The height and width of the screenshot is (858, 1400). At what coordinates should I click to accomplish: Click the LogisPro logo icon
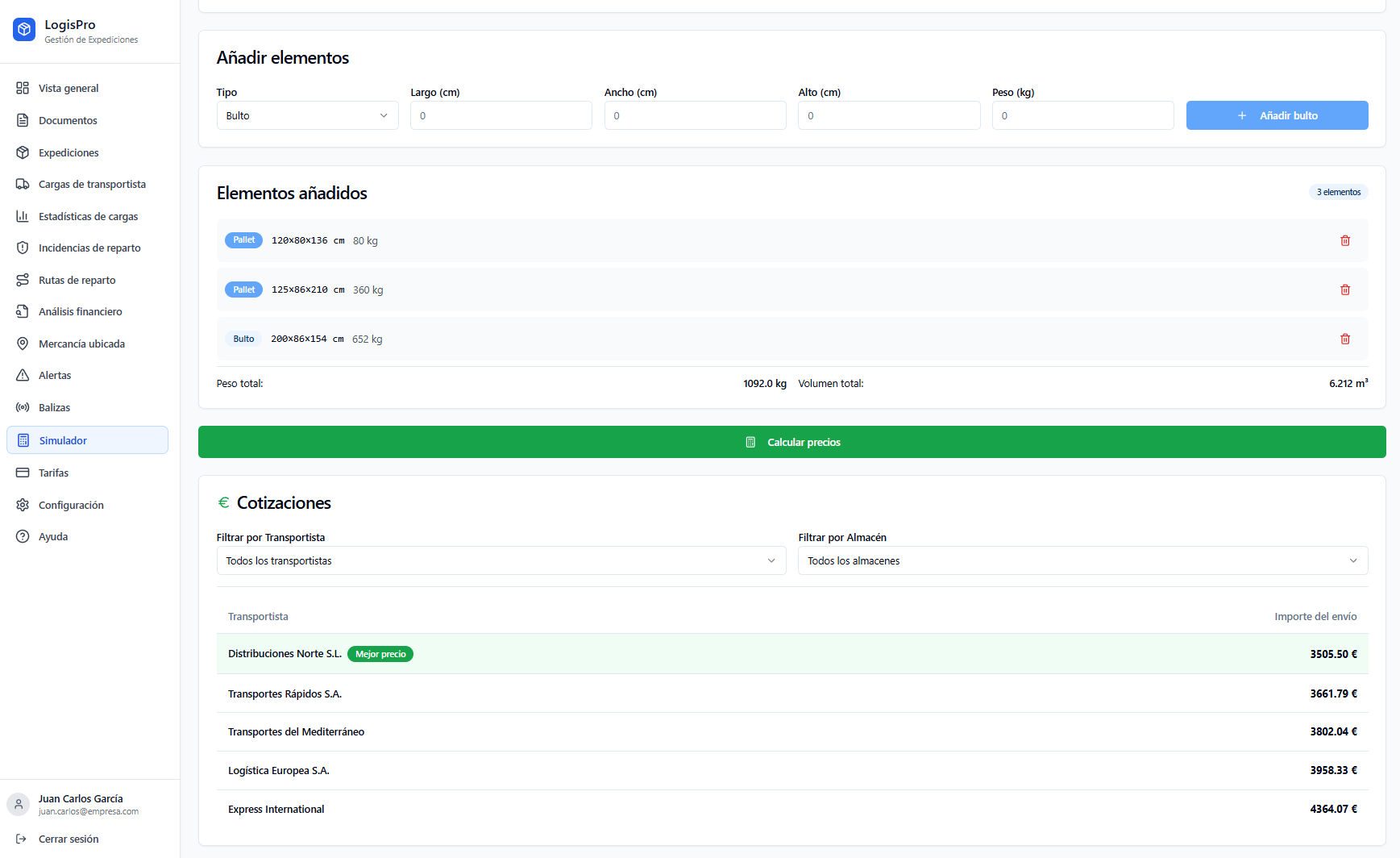click(24, 30)
